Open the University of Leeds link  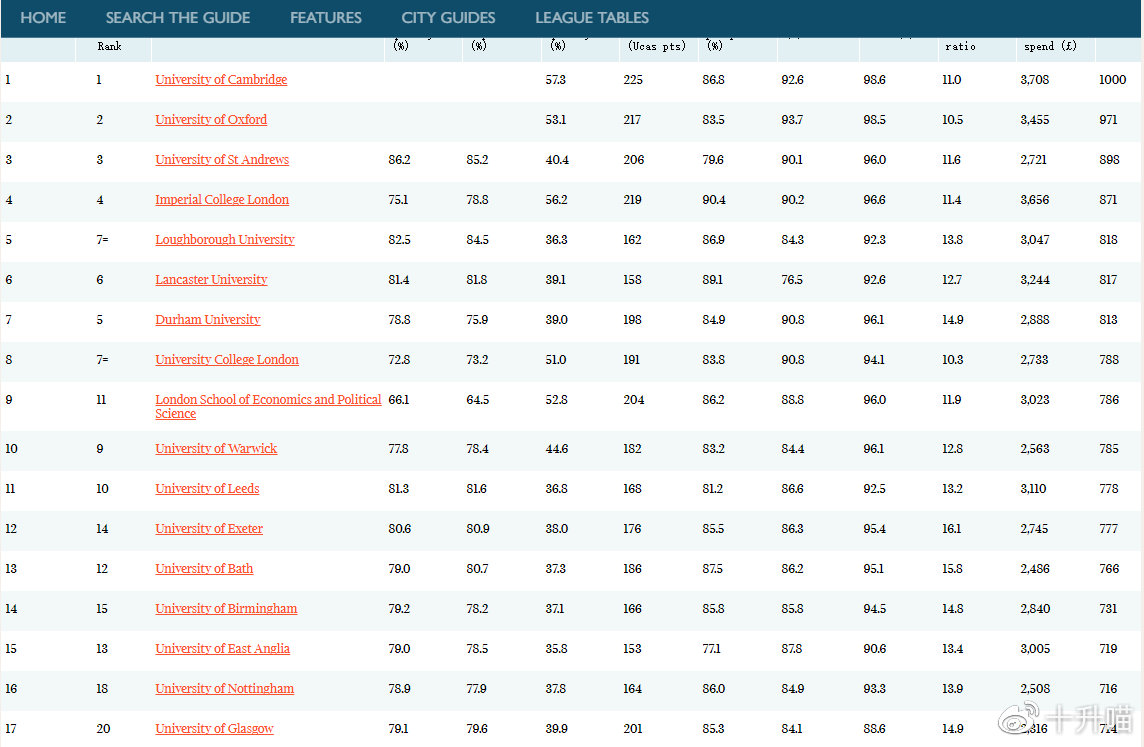coord(207,489)
